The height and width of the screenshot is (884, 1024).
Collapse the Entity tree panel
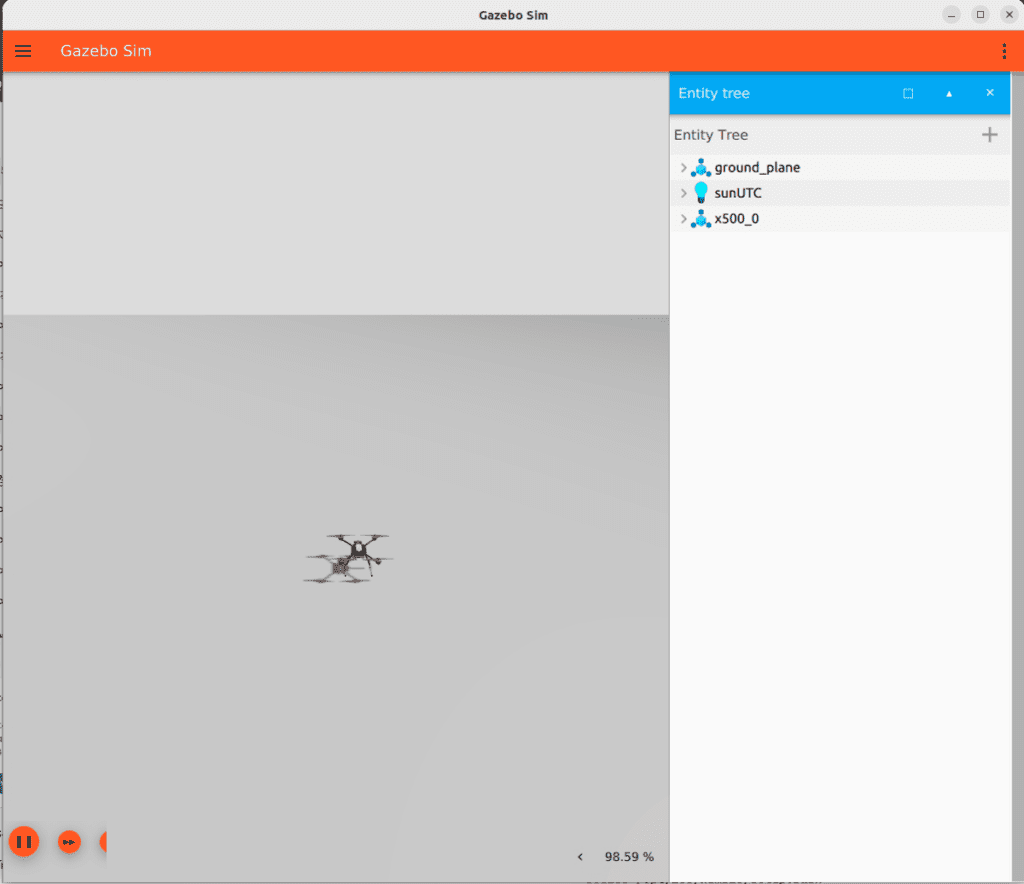(949, 93)
